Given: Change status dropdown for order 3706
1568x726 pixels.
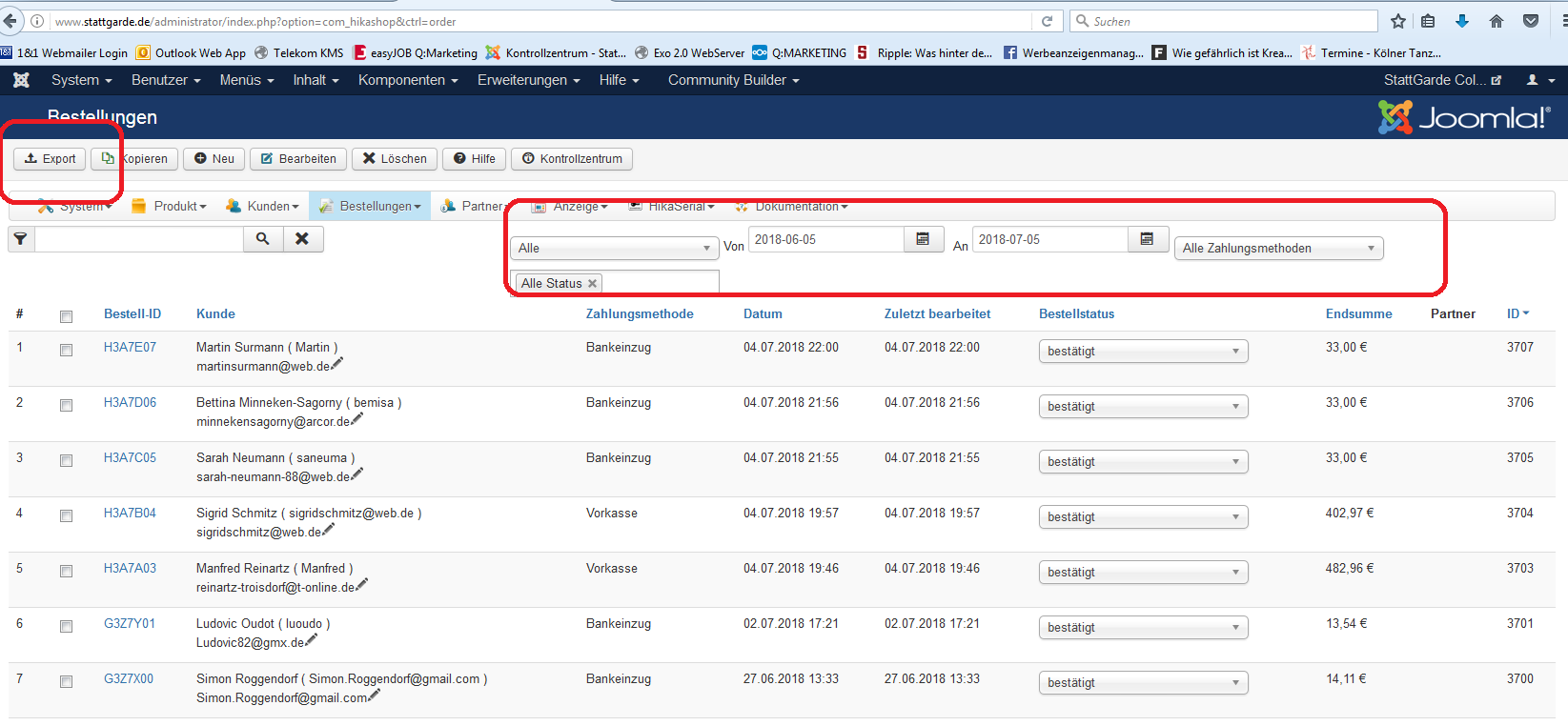Looking at the screenshot, I should point(1143,407).
